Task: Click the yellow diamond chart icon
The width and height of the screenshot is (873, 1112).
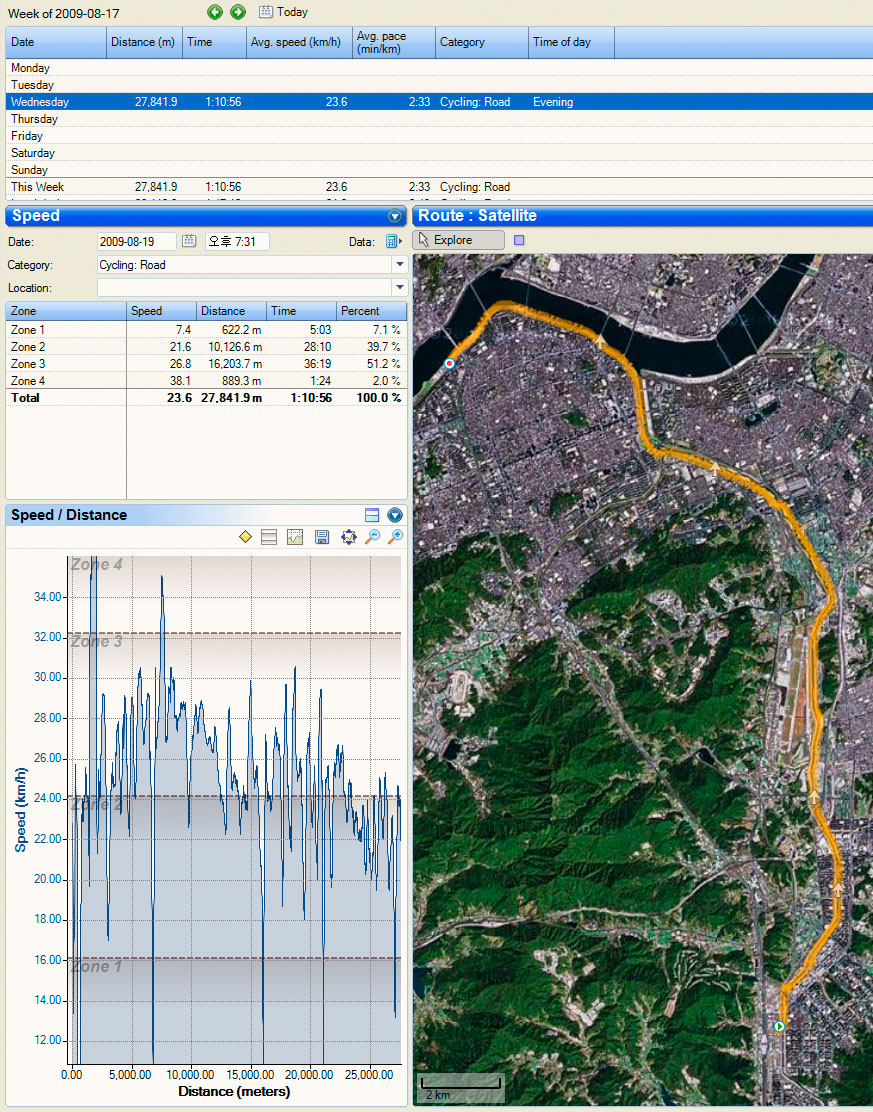Action: 246,538
